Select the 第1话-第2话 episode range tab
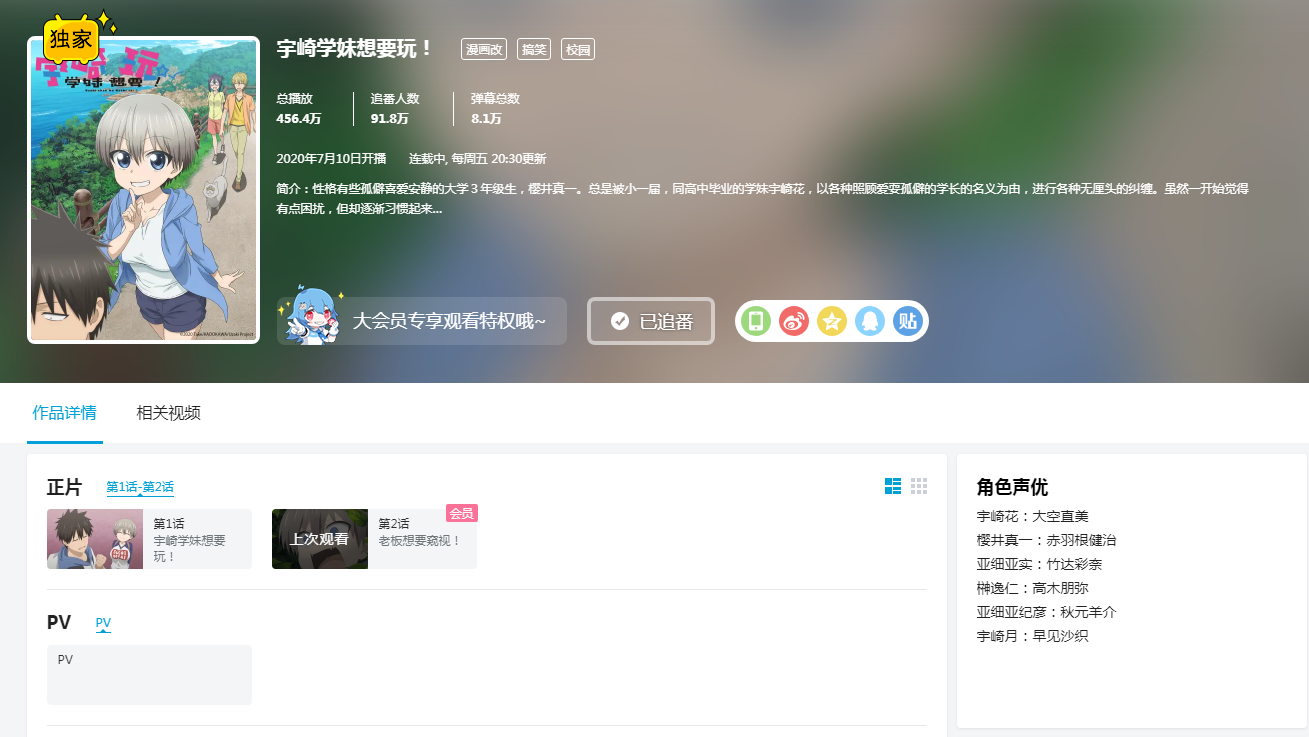This screenshot has width=1309, height=737. tap(140, 488)
